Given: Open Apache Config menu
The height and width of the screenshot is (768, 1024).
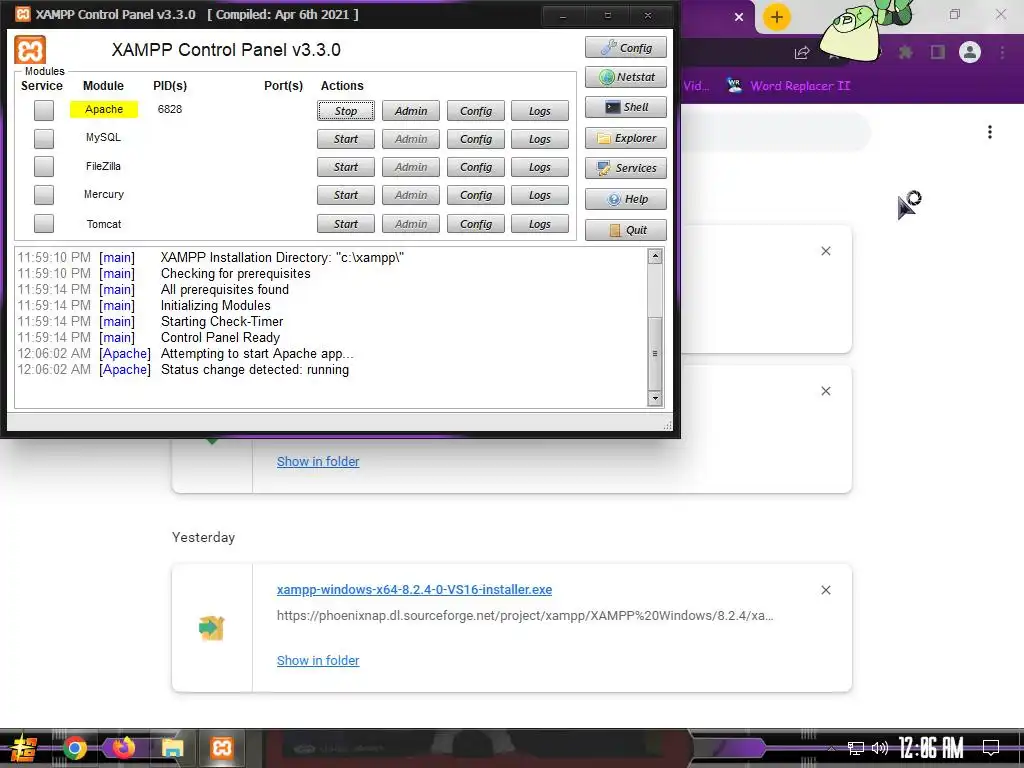Looking at the screenshot, I should (475, 111).
